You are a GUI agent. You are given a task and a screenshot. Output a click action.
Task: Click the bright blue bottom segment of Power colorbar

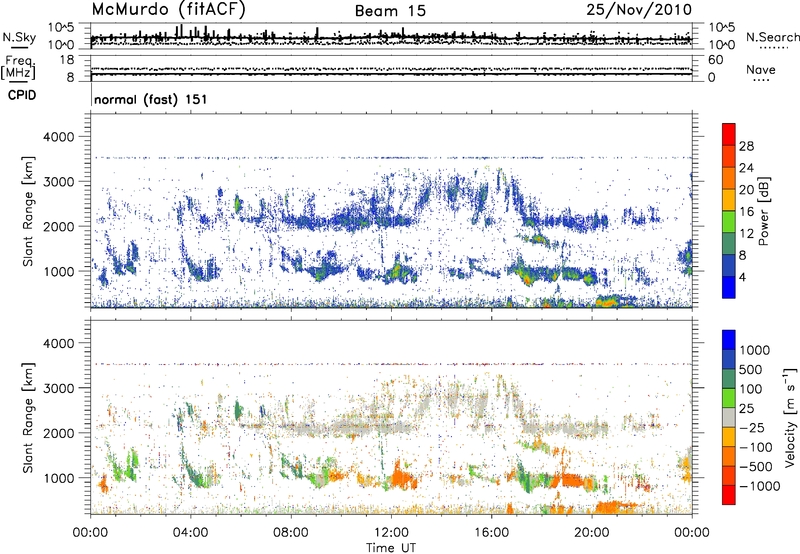point(729,288)
